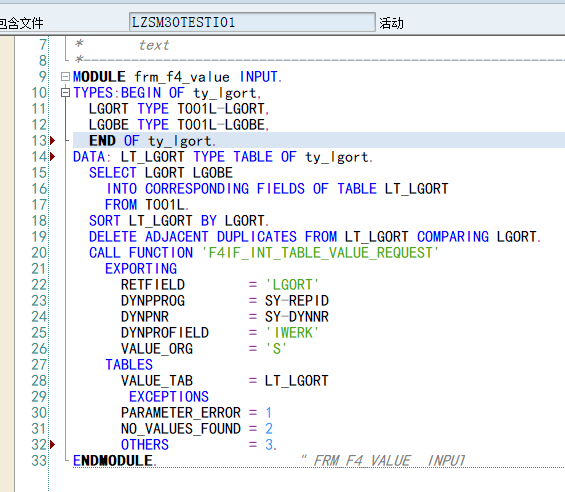Click DYNPROFIELD parameter name
The image size is (565, 492).
pos(165,333)
